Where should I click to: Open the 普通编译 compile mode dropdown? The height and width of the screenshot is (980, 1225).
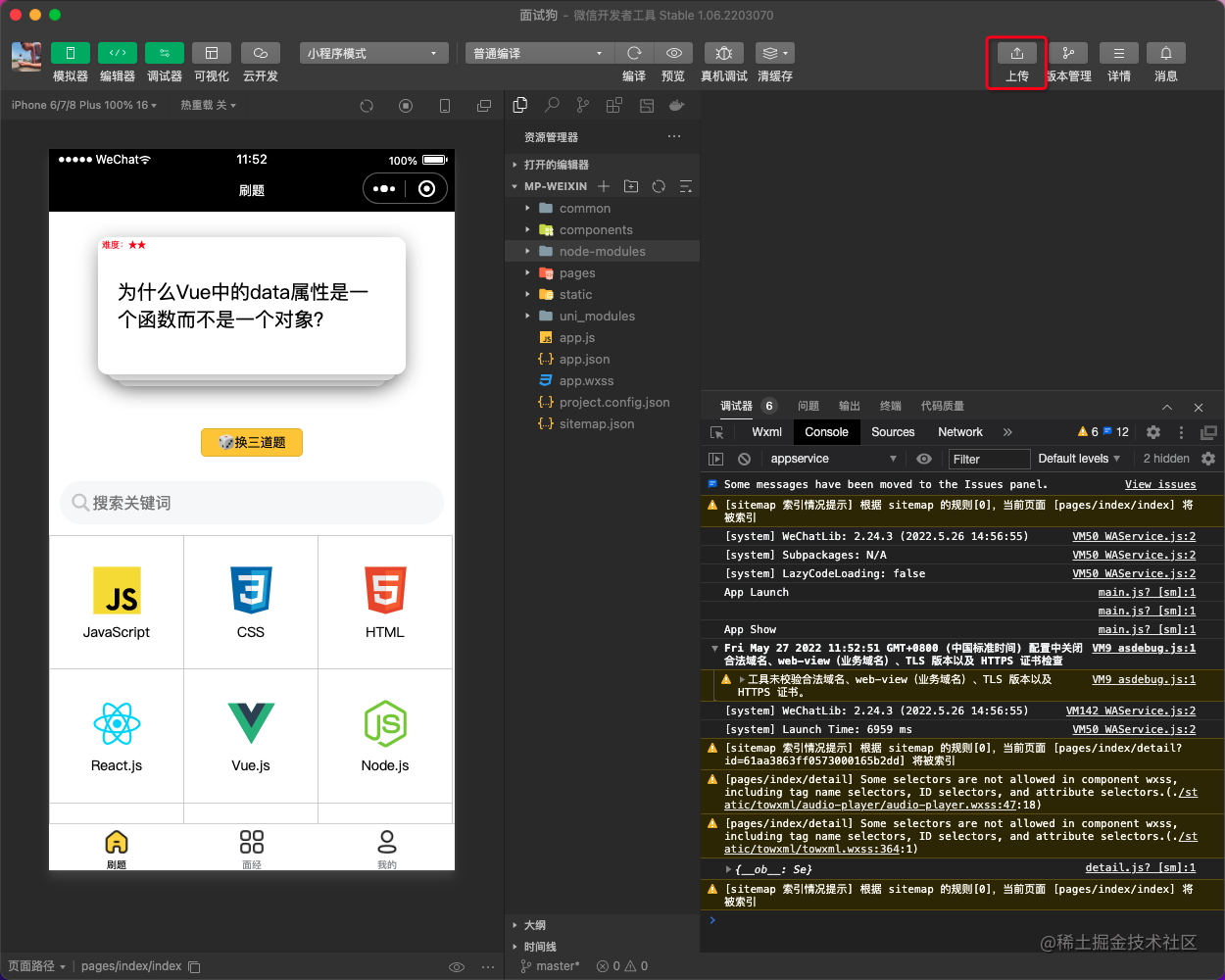[x=539, y=53]
